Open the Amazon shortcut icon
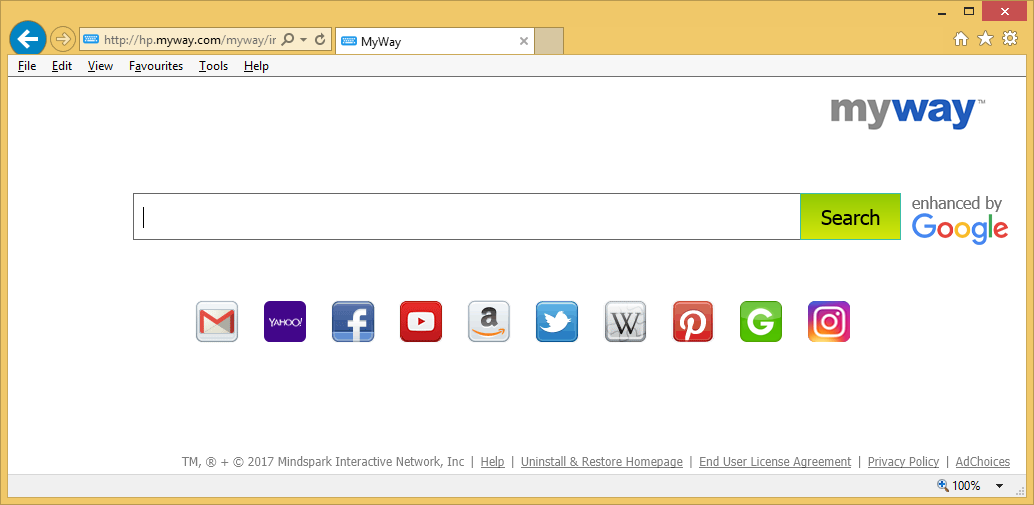 [x=489, y=322]
